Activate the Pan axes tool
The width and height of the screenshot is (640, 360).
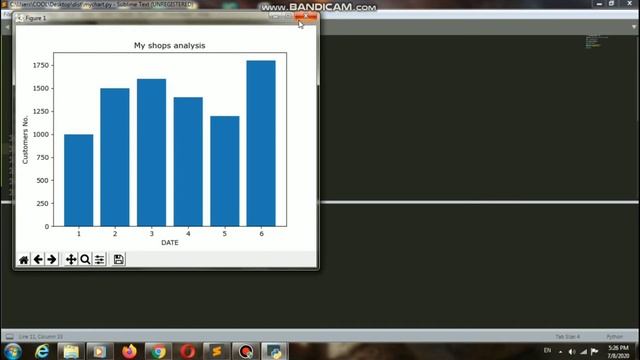pyautogui.click(x=71, y=260)
